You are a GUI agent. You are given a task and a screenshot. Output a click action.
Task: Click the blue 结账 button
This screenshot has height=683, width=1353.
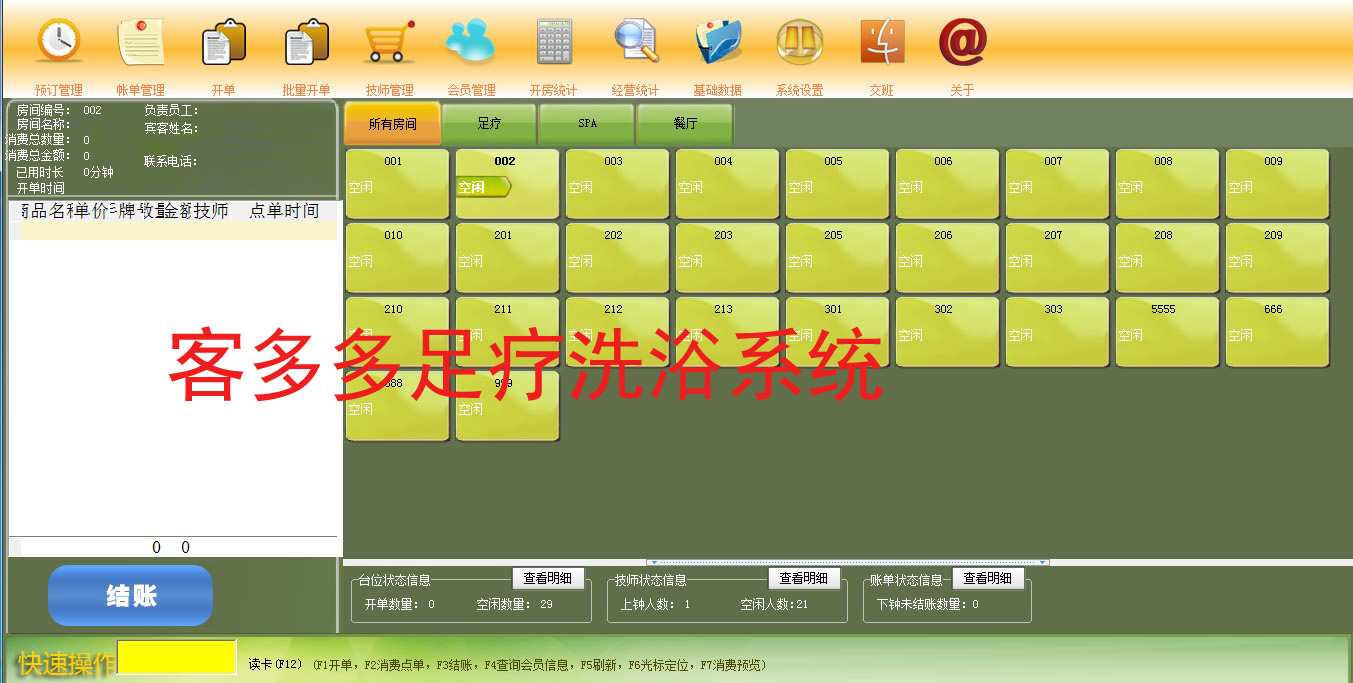[x=130, y=596]
